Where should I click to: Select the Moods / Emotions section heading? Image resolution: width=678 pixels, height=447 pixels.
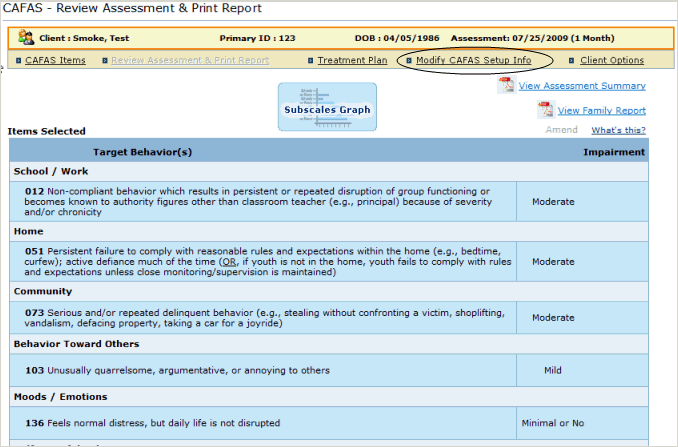(61, 397)
